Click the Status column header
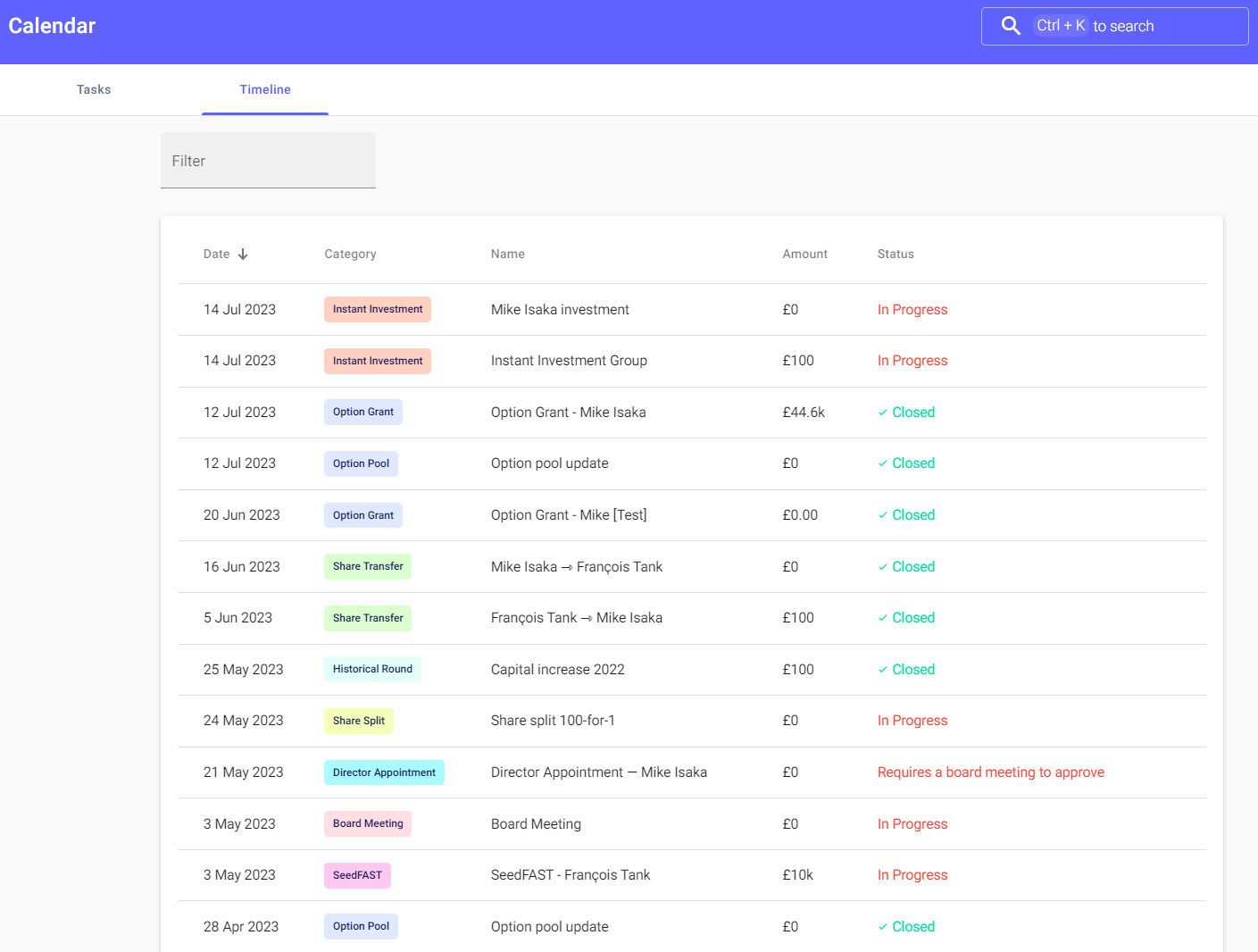 coord(896,255)
